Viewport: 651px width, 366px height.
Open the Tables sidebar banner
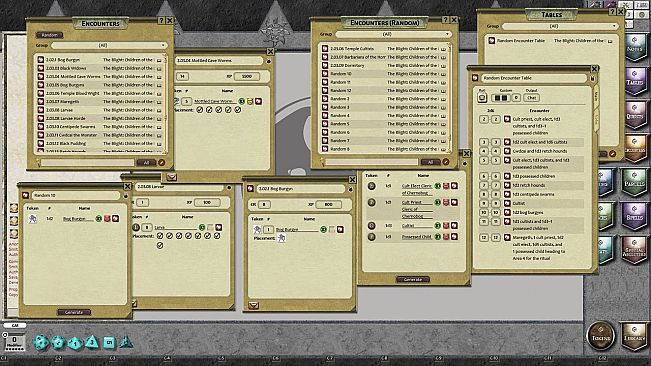(634, 81)
